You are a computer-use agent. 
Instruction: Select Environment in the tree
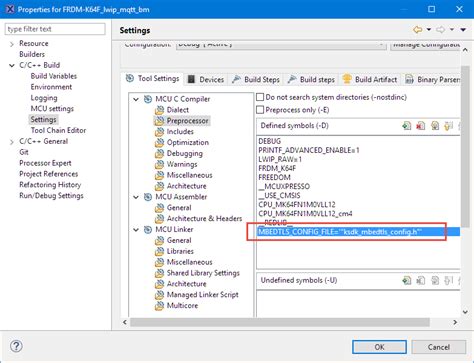(51, 87)
